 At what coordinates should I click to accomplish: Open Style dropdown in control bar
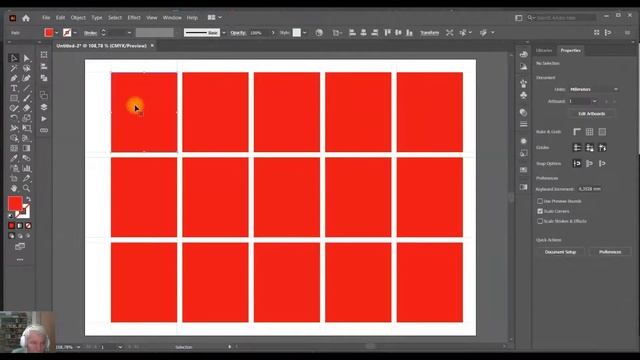(x=304, y=33)
